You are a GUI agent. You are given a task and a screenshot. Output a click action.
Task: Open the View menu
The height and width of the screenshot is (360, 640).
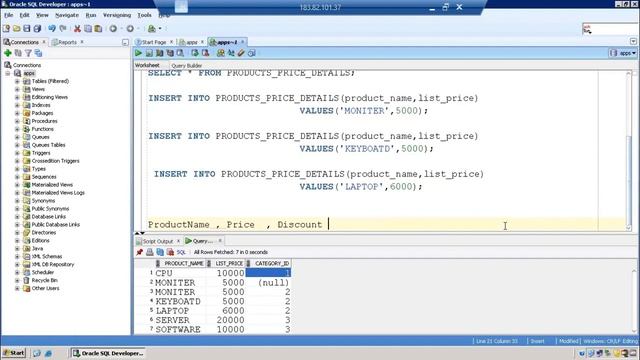42,15
